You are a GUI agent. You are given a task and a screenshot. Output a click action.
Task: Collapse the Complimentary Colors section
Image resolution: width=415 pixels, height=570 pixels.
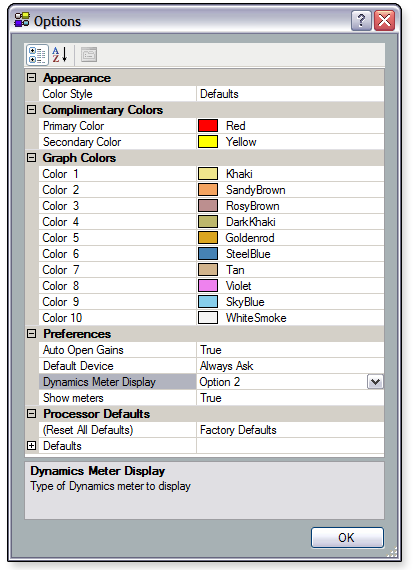click(x=32, y=109)
